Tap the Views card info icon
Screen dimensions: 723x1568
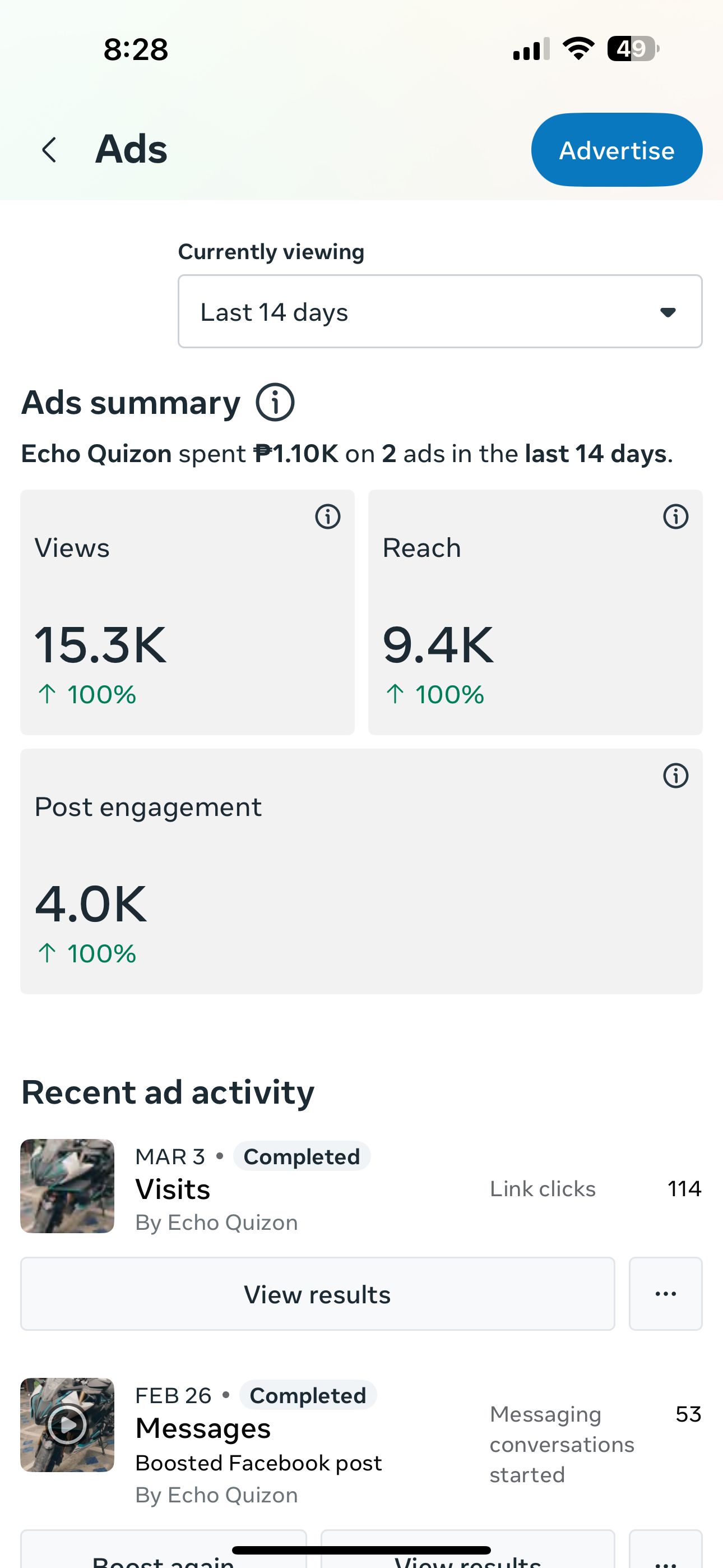pyautogui.click(x=327, y=517)
